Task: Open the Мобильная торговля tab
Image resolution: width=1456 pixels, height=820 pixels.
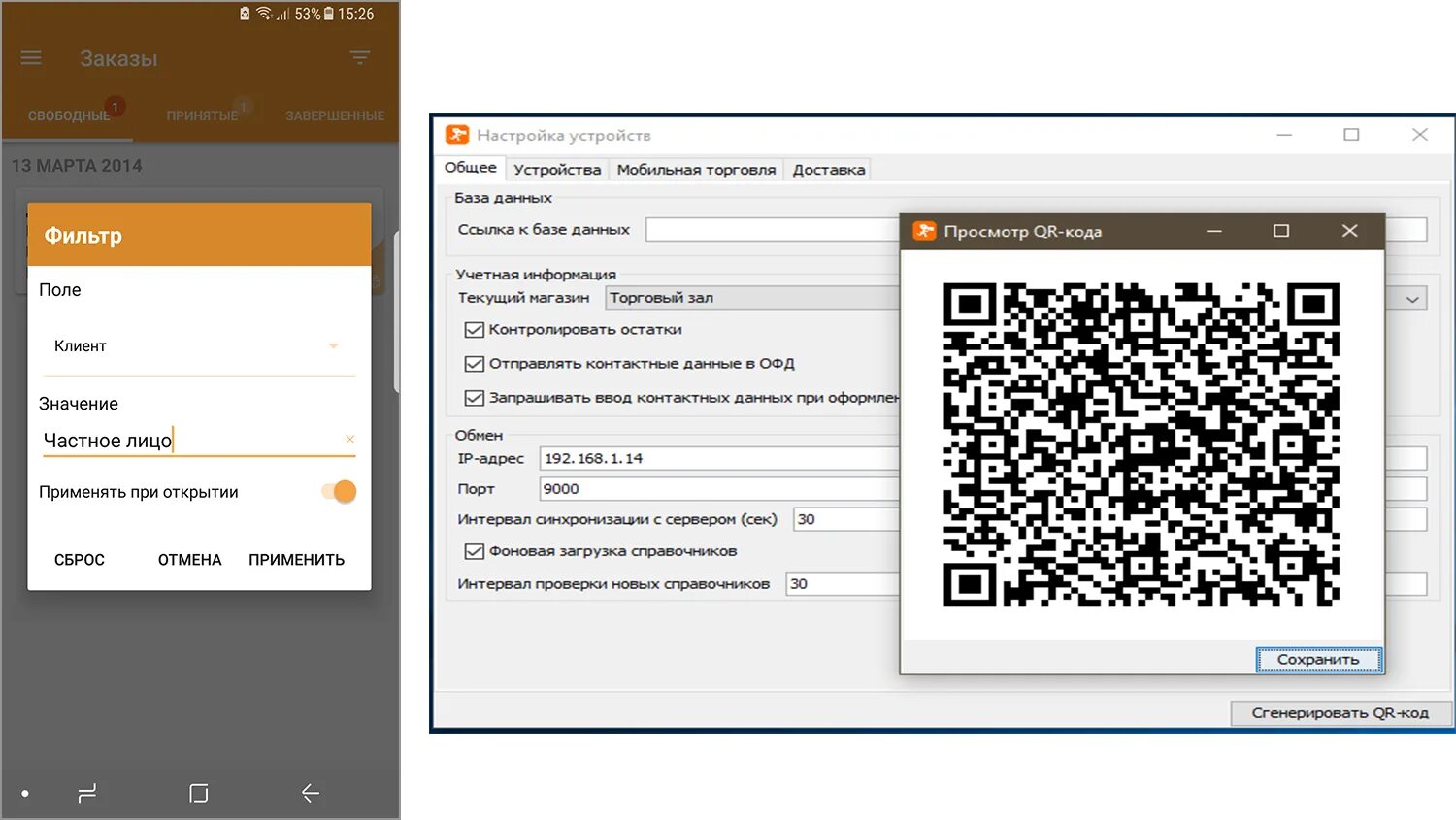Action: 696,170
